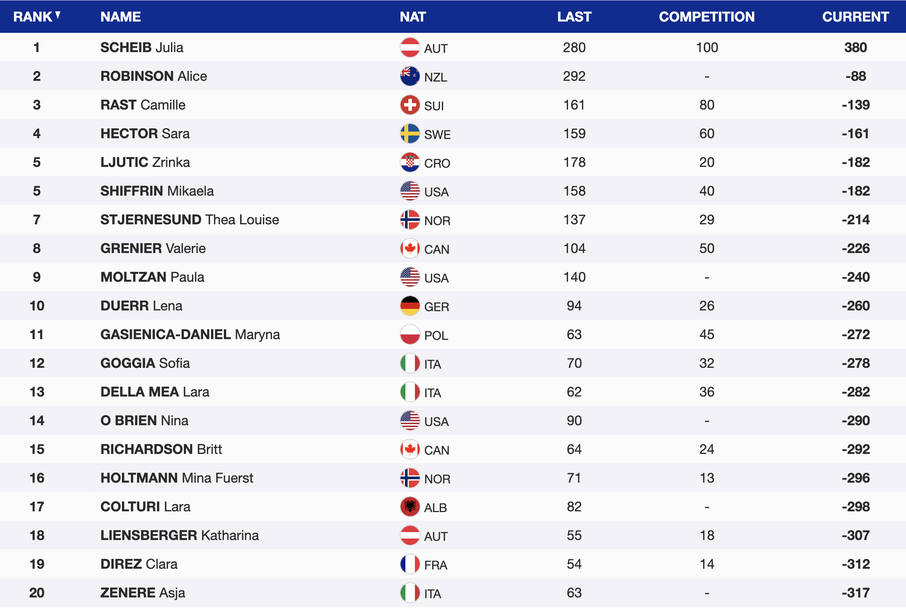Click the Poland flag for Gasienica-Daniel Maryna
The width and height of the screenshot is (906, 608).
tap(410, 335)
